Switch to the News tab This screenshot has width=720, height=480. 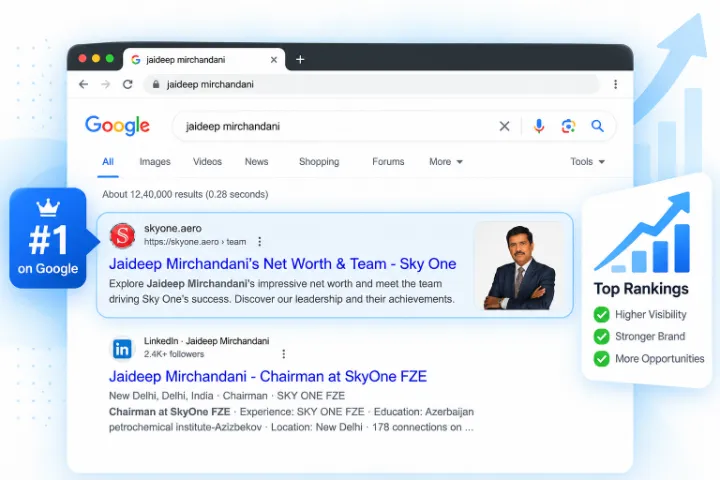pyautogui.click(x=256, y=162)
